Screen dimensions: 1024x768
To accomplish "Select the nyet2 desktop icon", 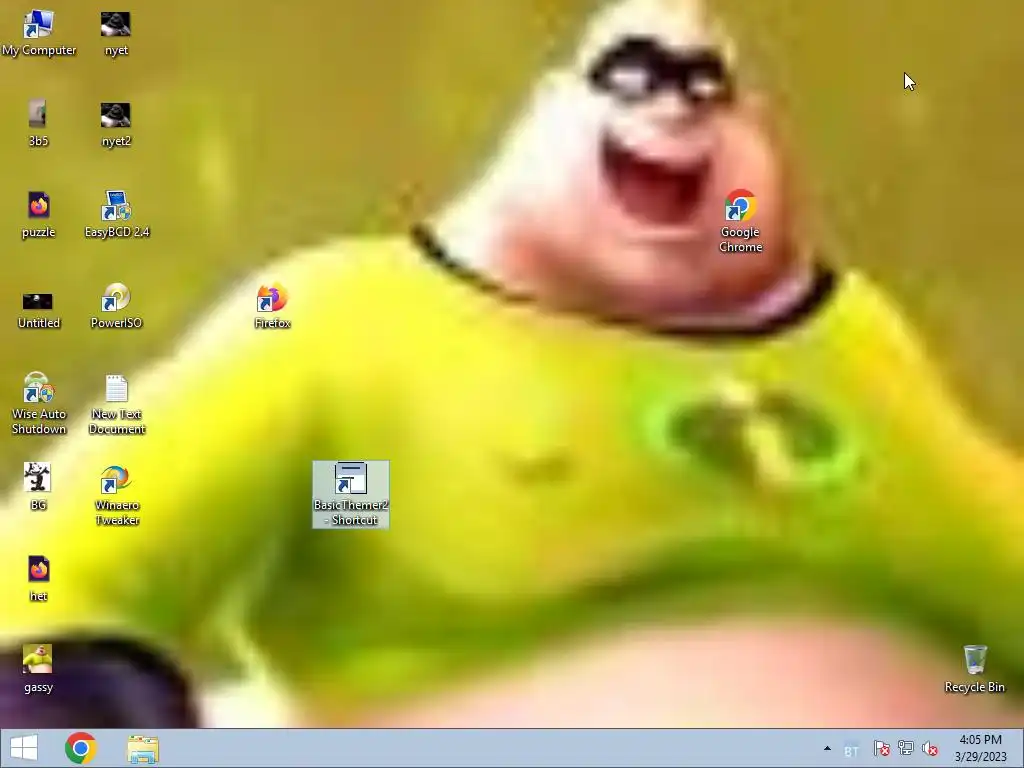I will click(116, 125).
